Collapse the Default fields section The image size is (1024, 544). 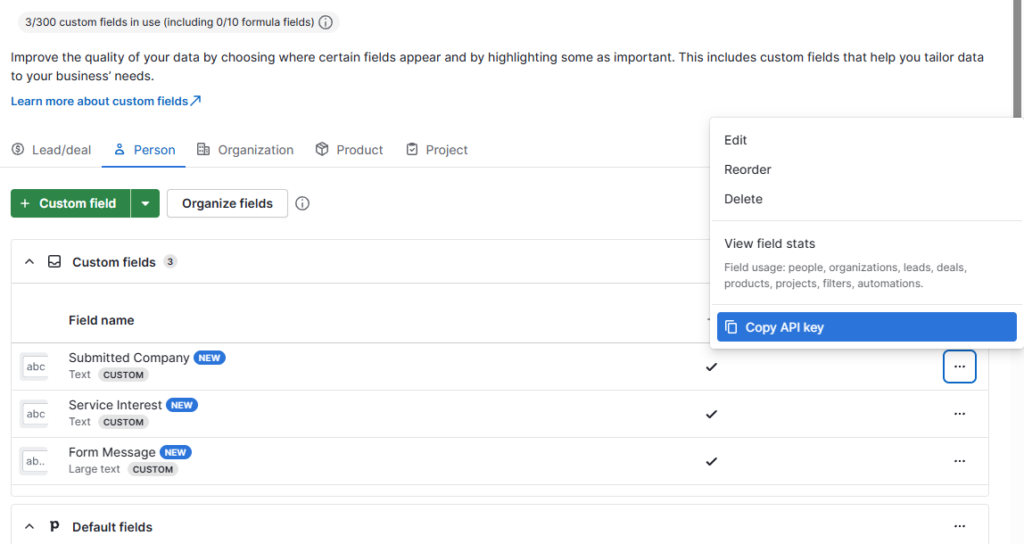pyautogui.click(x=29, y=526)
